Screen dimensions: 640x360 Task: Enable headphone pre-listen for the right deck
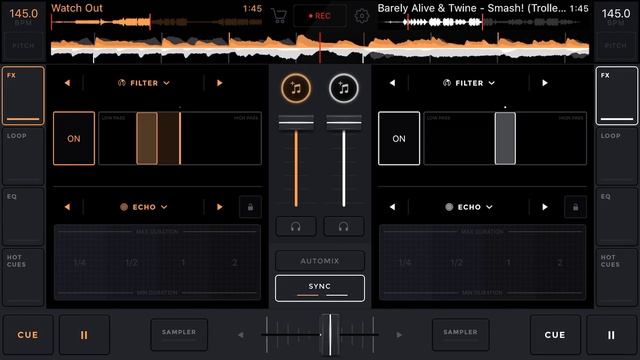point(344,227)
